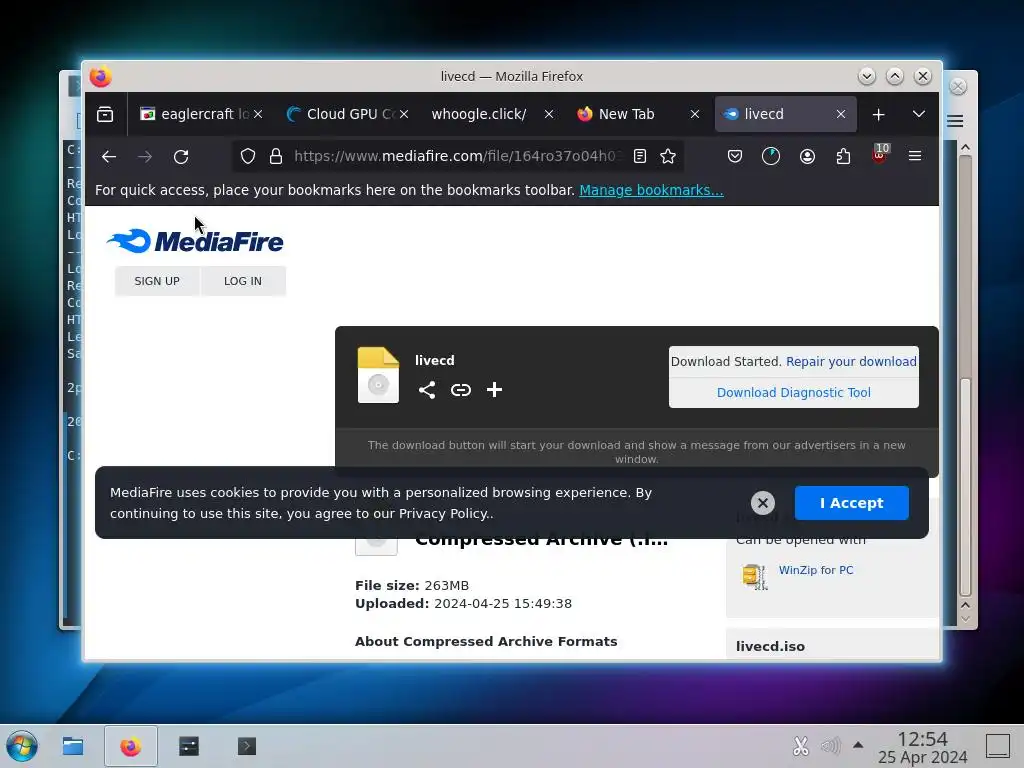Screen dimensions: 1024x768
Task: Dismiss the cookie notice with X
Action: pos(763,503)
